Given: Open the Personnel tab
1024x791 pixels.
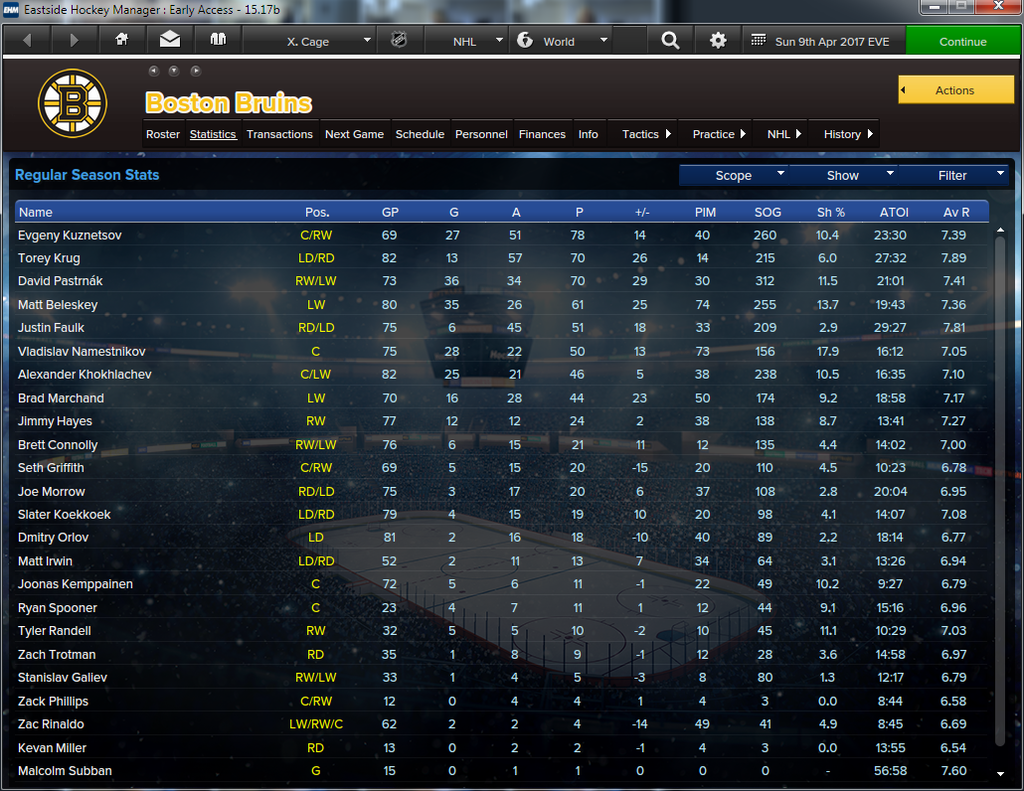Looking at the screenshot, I should [481, 134].
